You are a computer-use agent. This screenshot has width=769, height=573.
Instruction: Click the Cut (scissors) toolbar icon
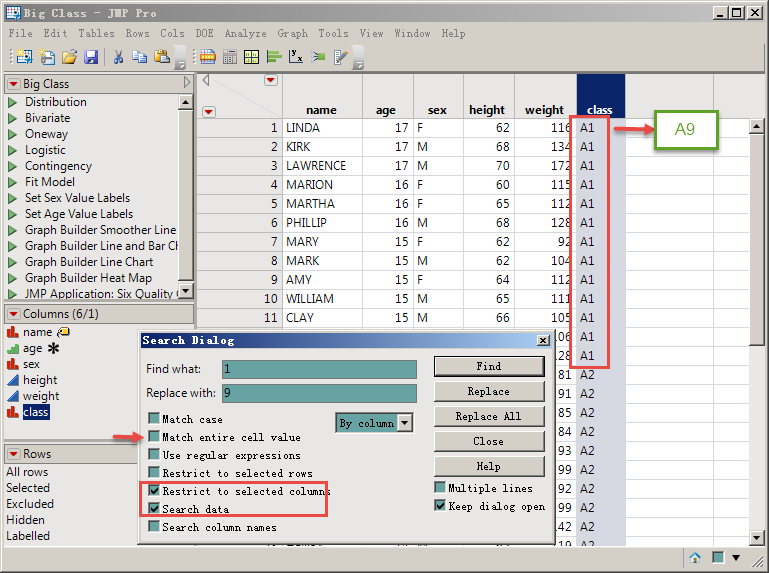118,57
